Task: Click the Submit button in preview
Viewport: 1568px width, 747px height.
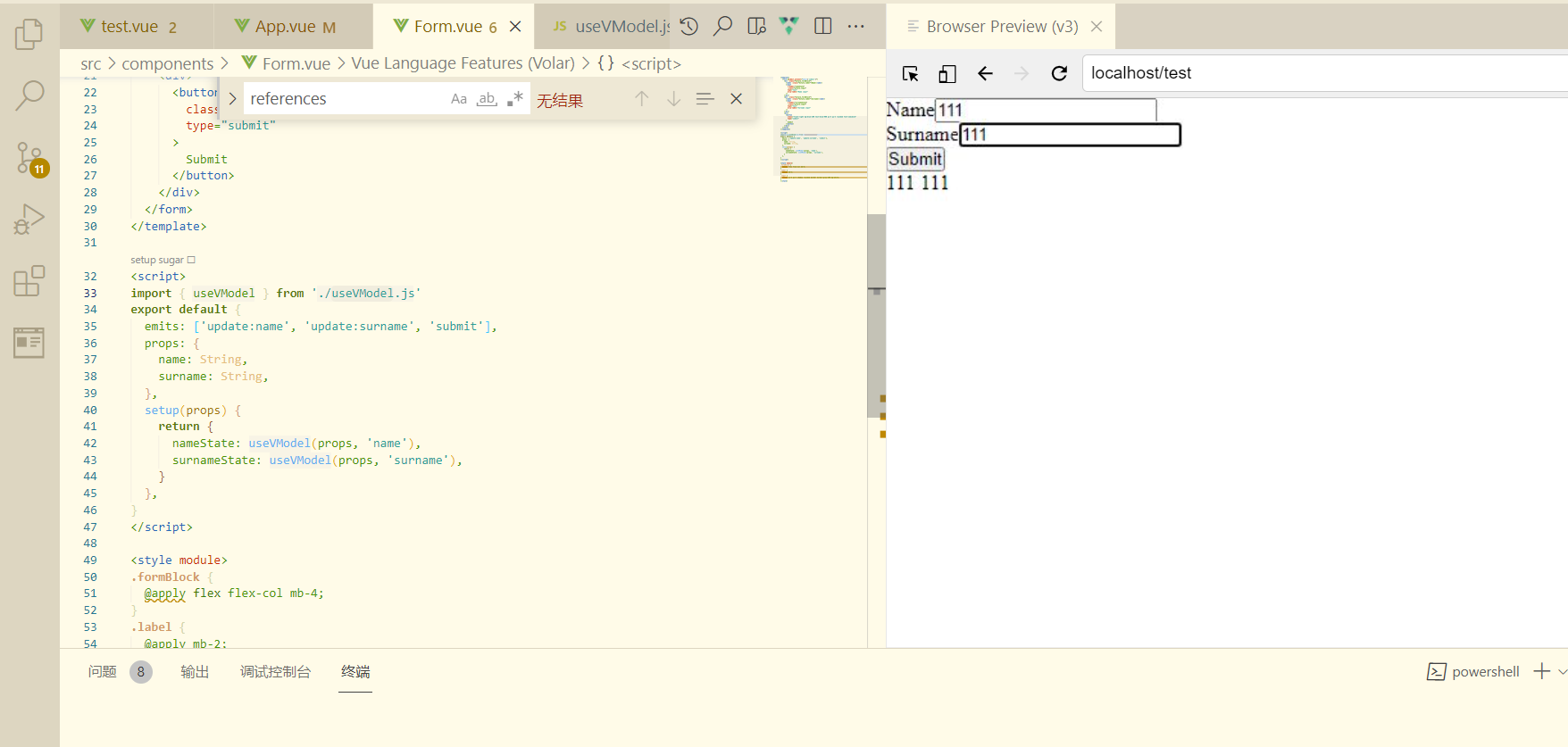Action: 915,159
